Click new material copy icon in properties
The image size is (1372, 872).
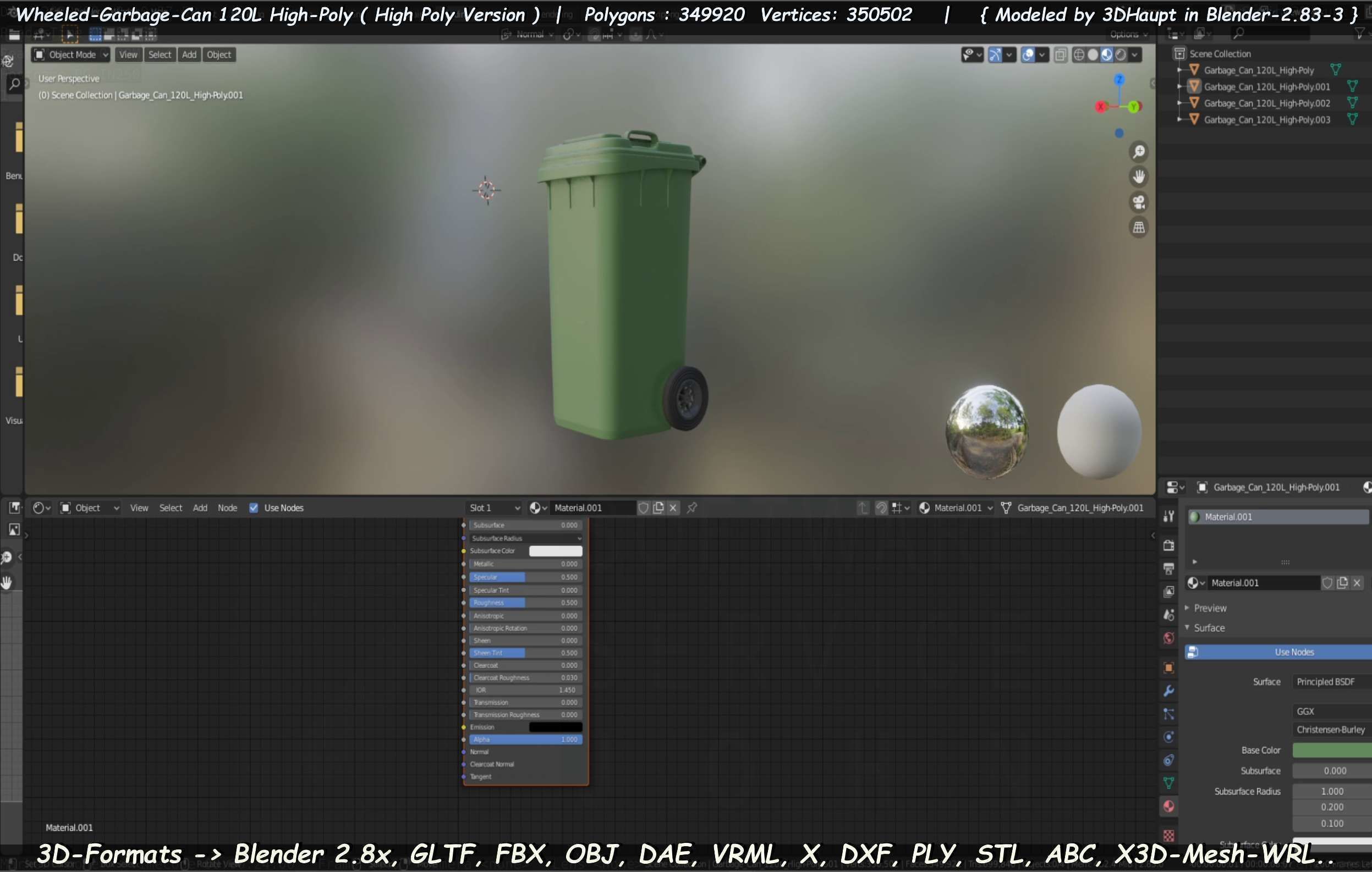pyautogui.click(x=1342, y=583)
